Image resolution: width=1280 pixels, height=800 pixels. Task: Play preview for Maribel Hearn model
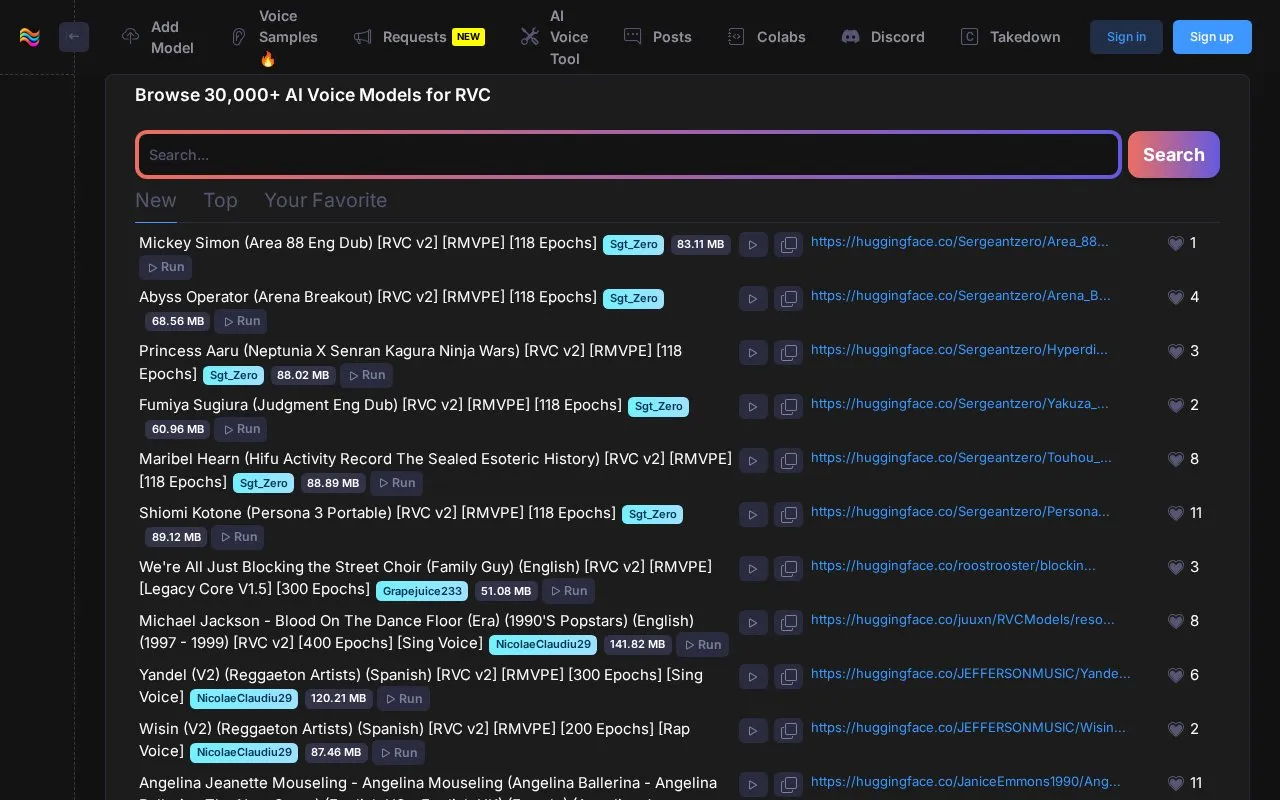pos(753,461)
